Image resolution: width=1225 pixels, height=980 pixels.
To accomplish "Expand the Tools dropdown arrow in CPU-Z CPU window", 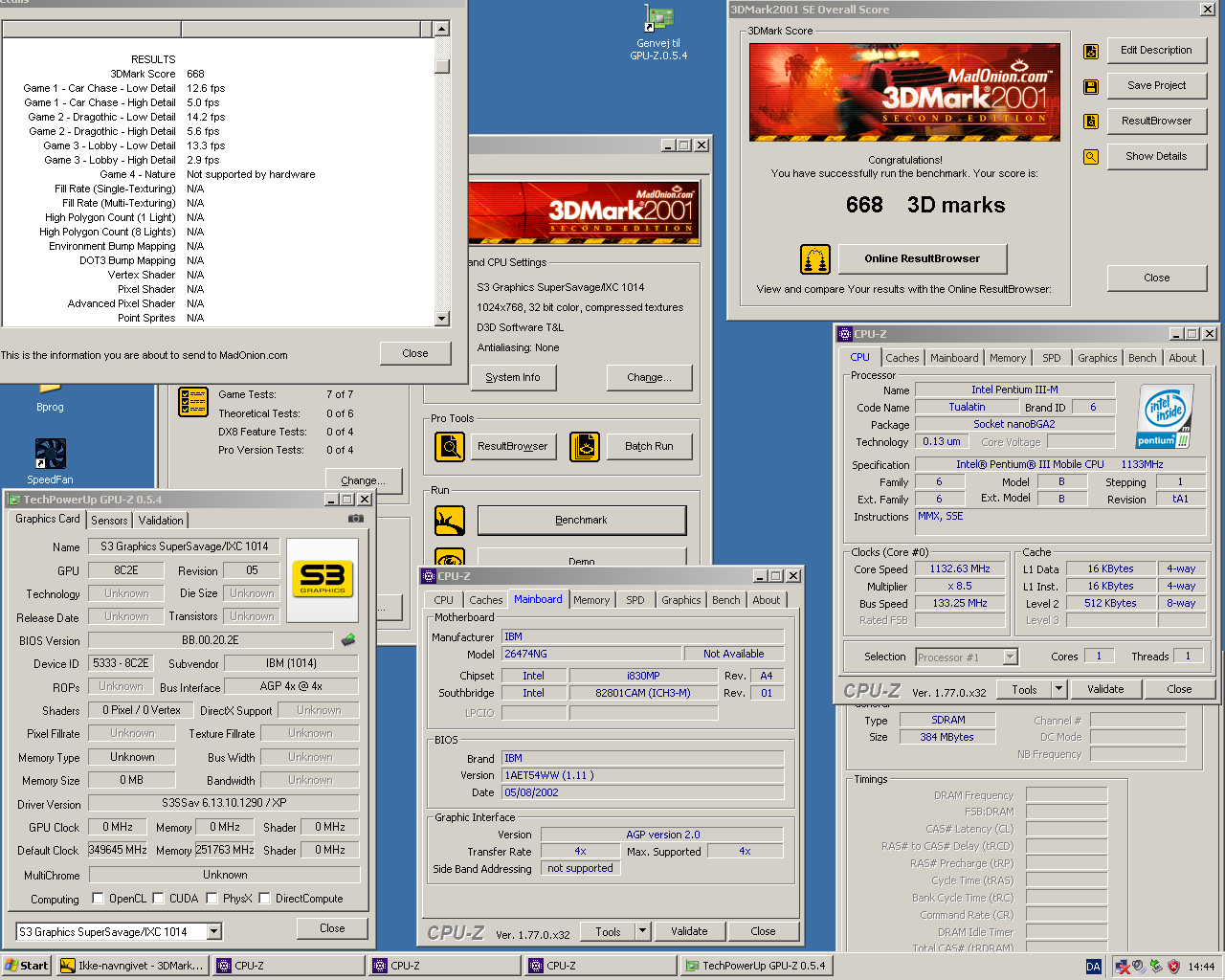I will 1058,689.
